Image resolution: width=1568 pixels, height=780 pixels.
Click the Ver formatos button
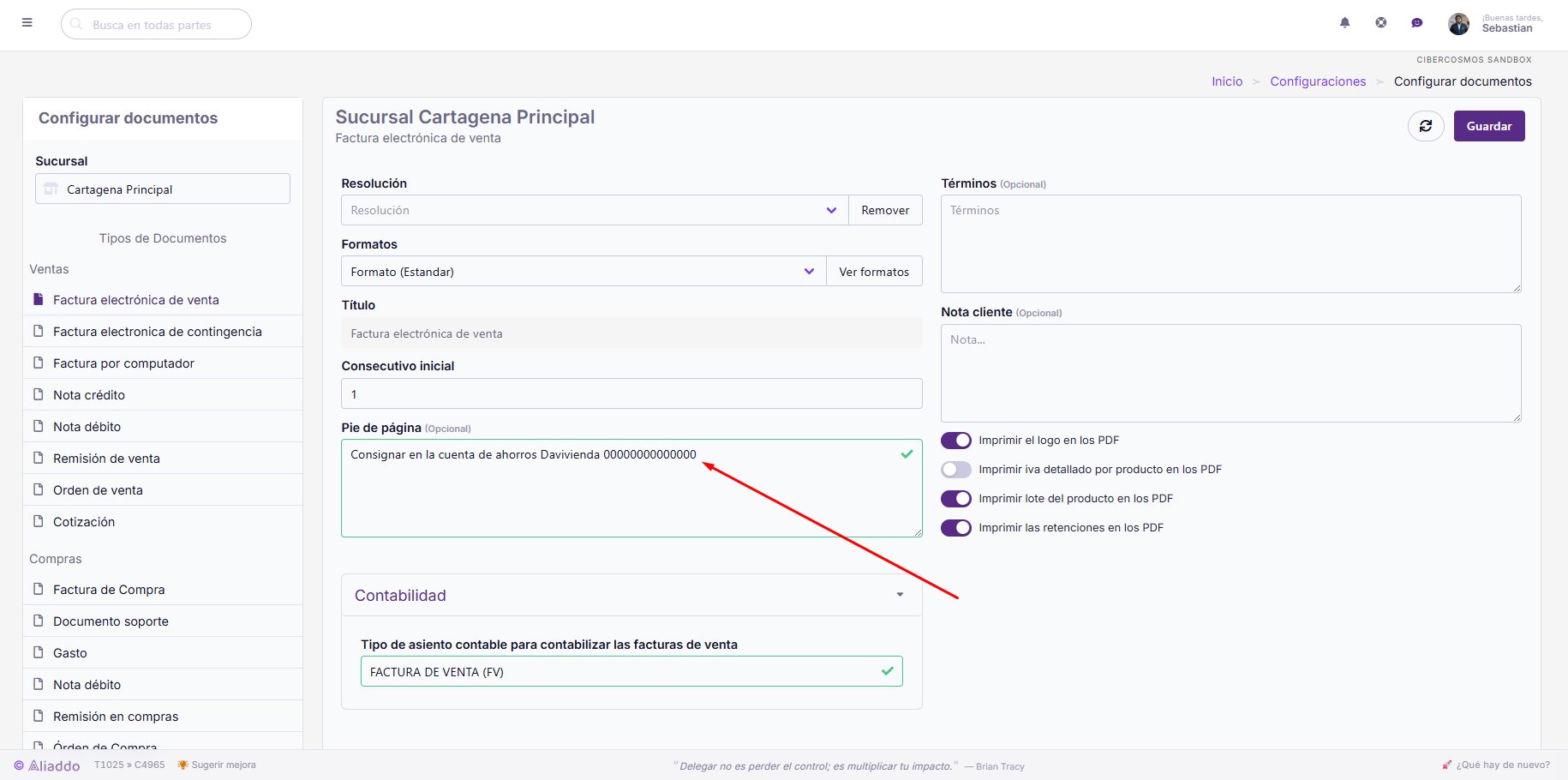coord(874,272)
